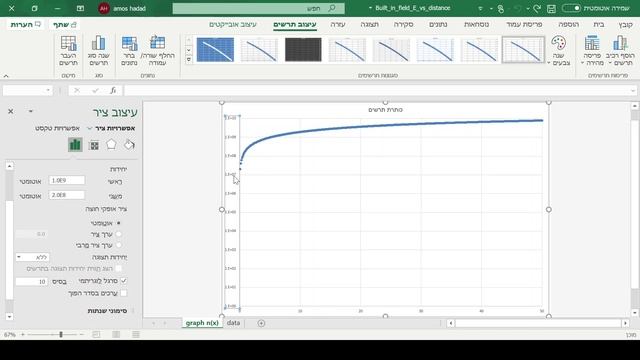This screenshot has height=360, width=640.
Task: Click the Share button
Action: pyautogui.click(x=65, y=25)
